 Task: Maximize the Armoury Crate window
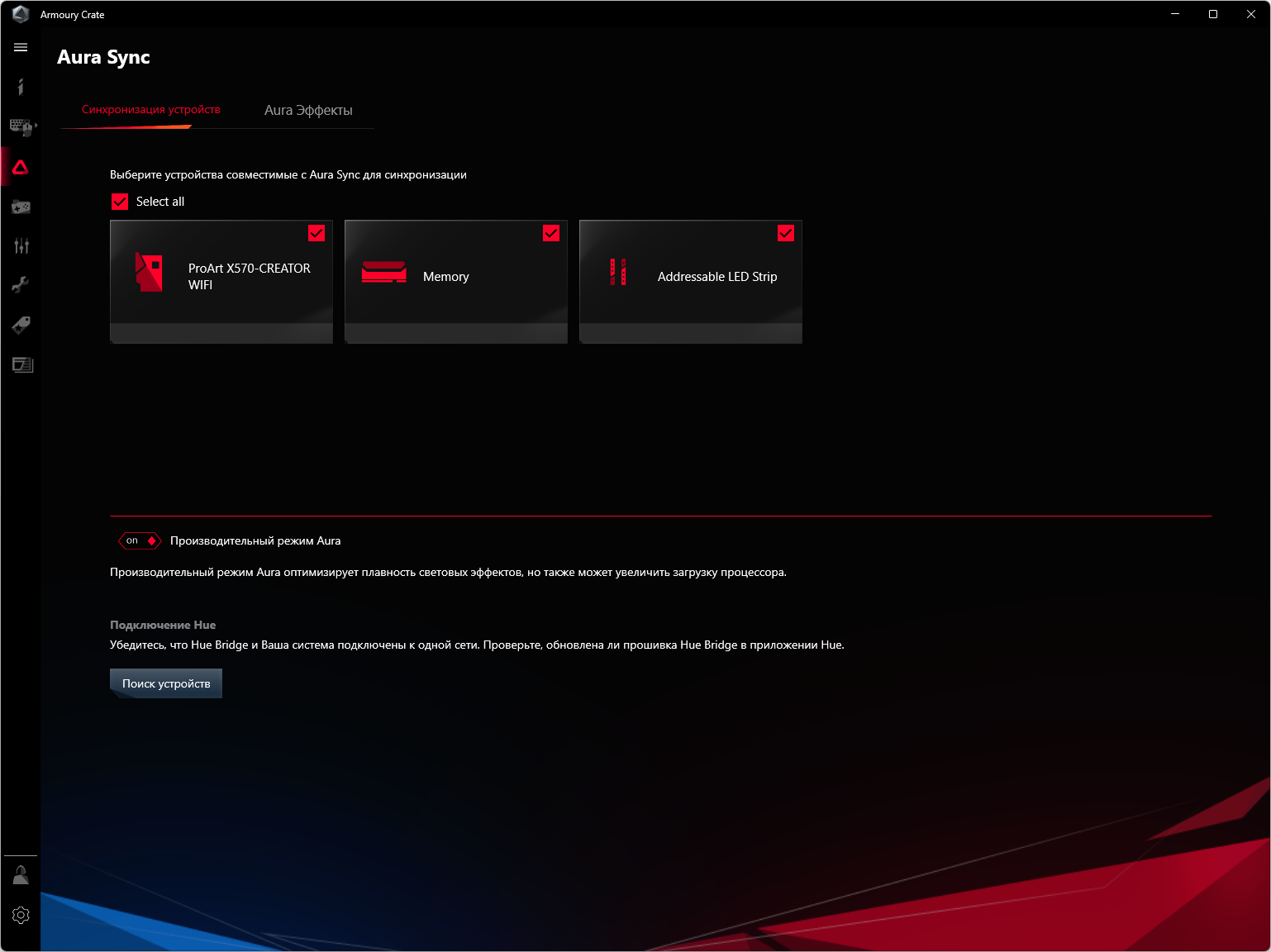point(1213,14)
